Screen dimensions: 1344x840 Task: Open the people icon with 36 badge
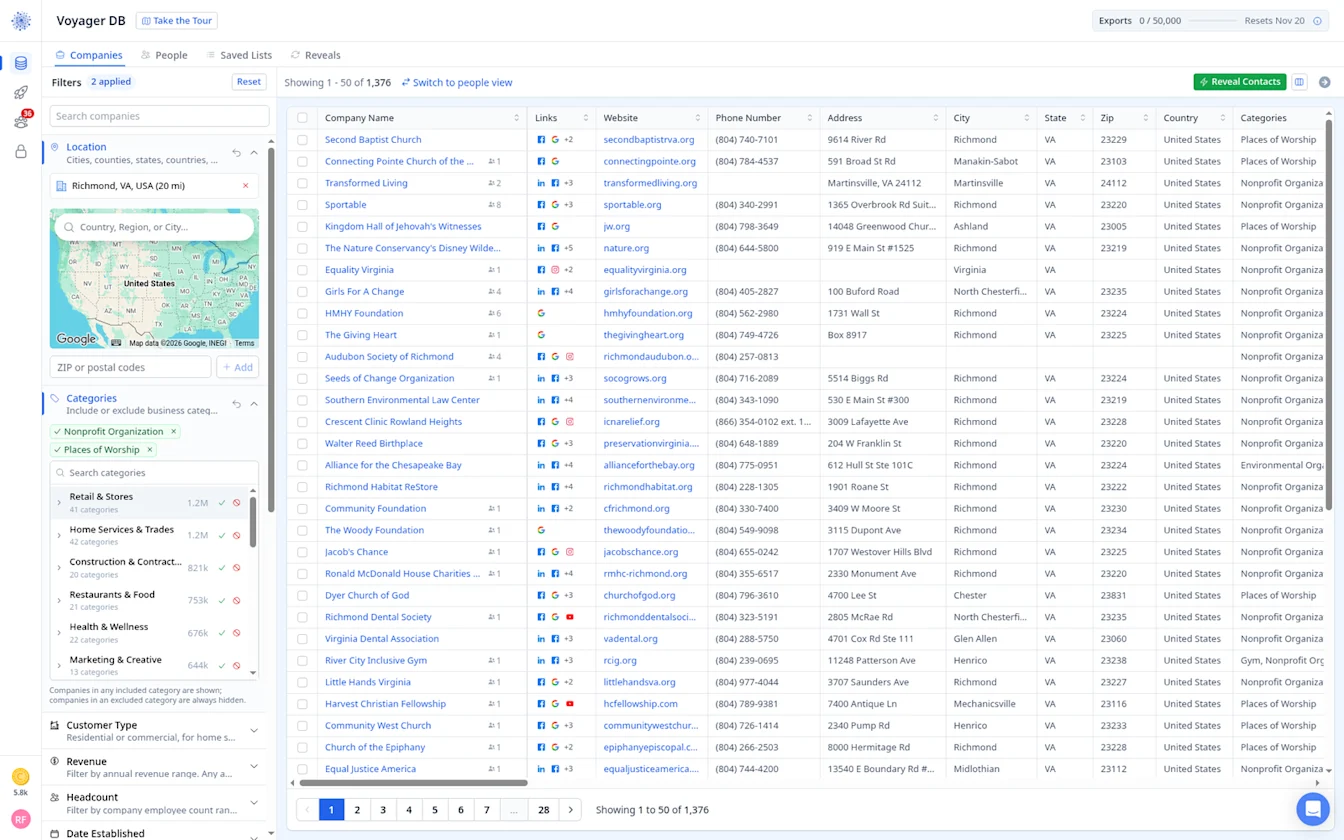coord(20,122)
